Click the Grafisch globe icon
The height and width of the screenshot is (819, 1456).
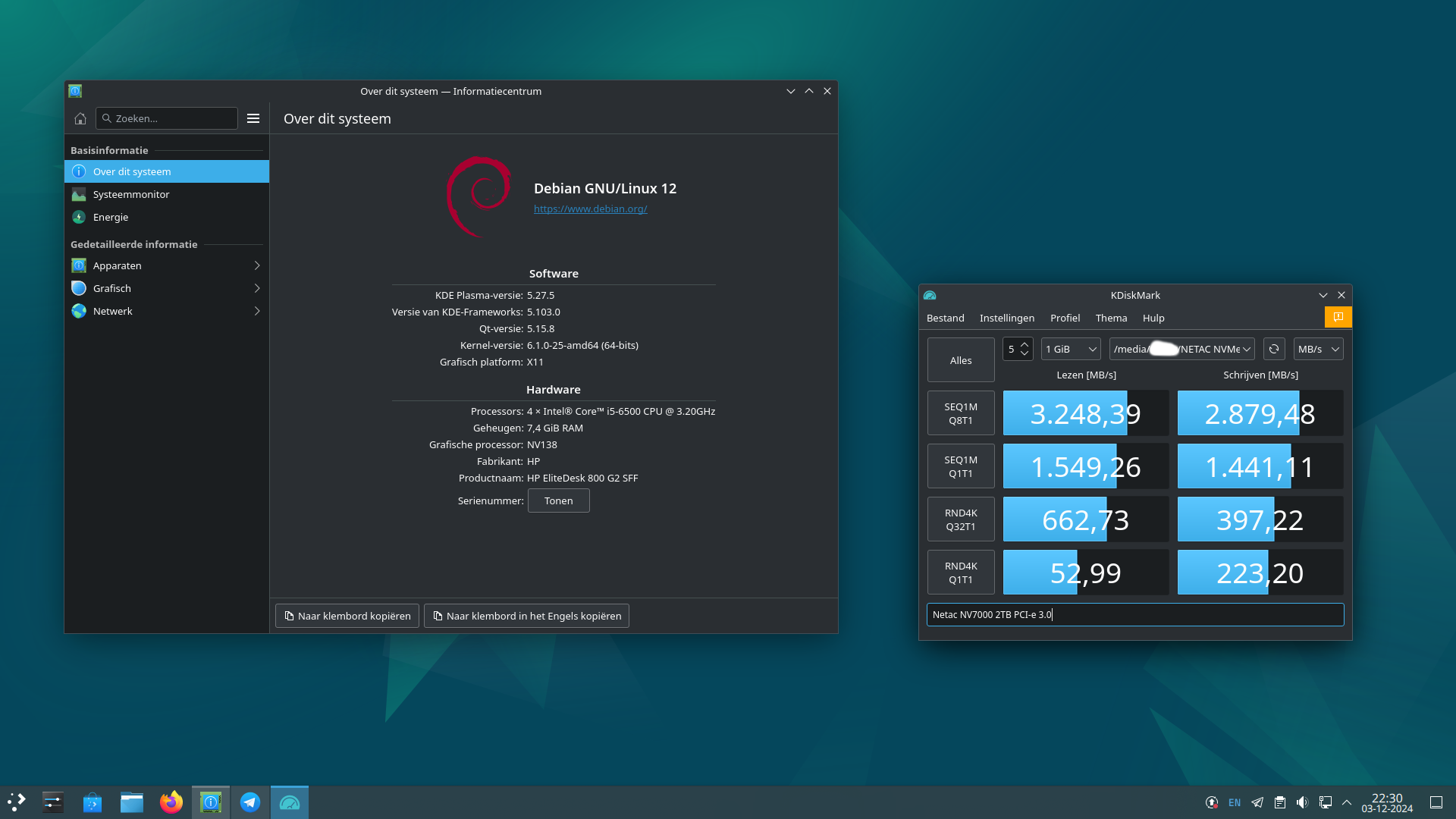click(x=79, y=288)
